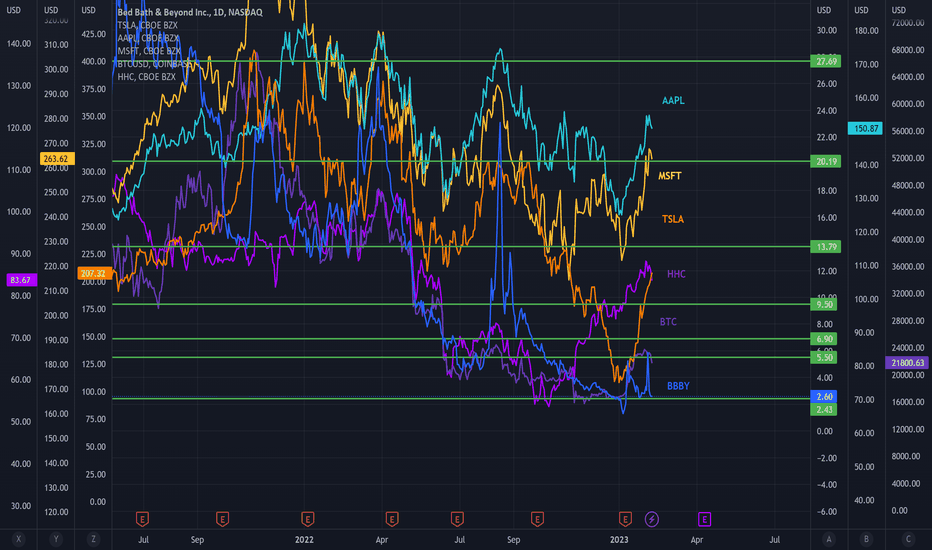
Task: Open the earnings marker near Apr 2022
Action: coord(392,519)
